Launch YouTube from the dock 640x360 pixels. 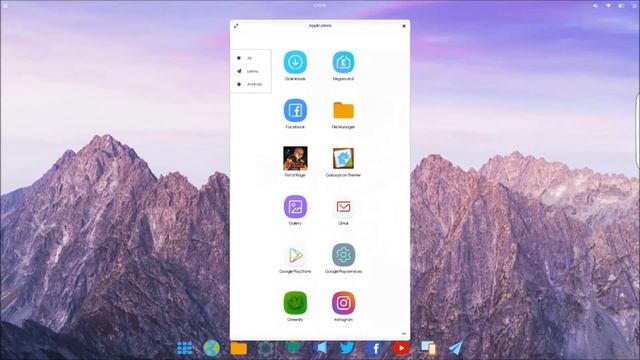point(401,348)
